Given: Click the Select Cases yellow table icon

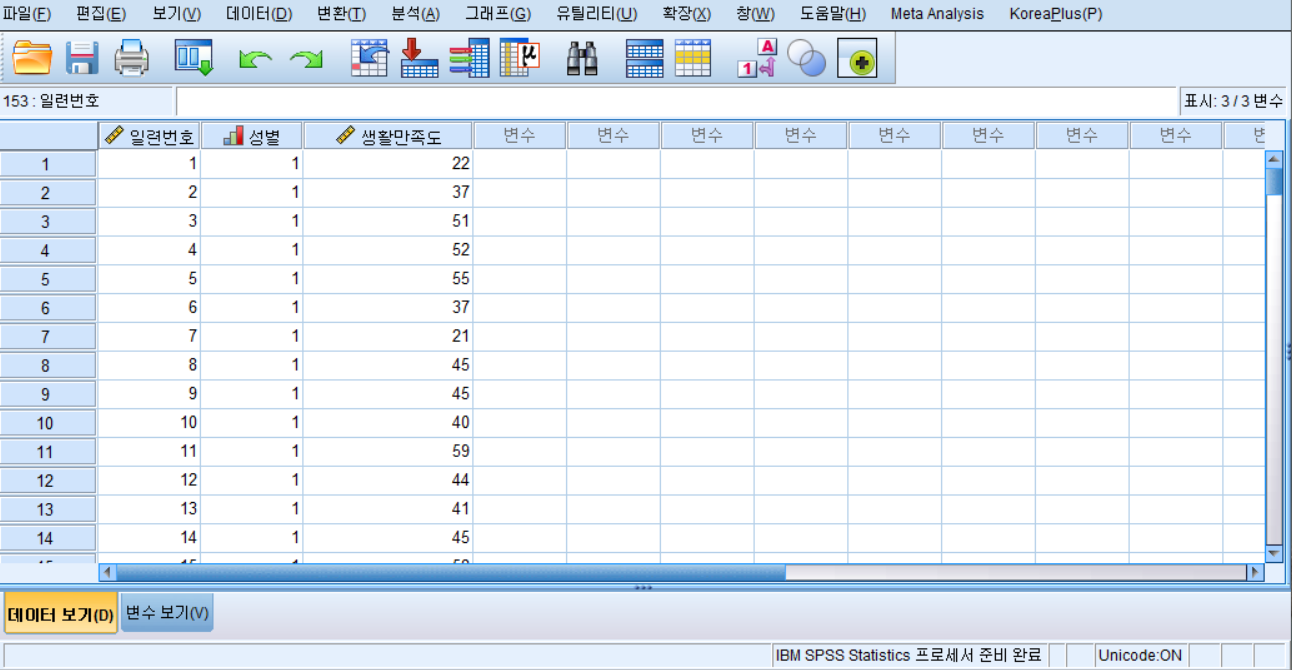Looking at the screenshot, I should coord(693,58).
